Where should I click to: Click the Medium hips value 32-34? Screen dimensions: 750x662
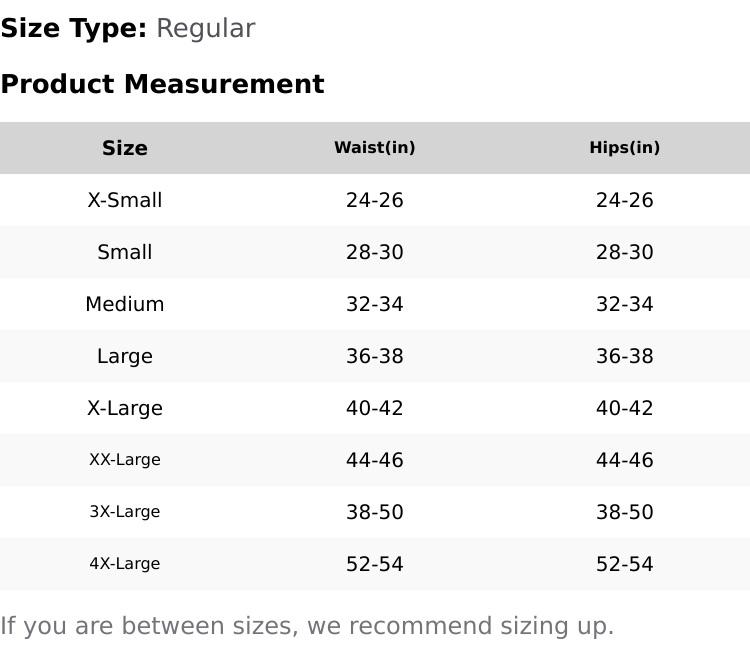pos(625,304)
